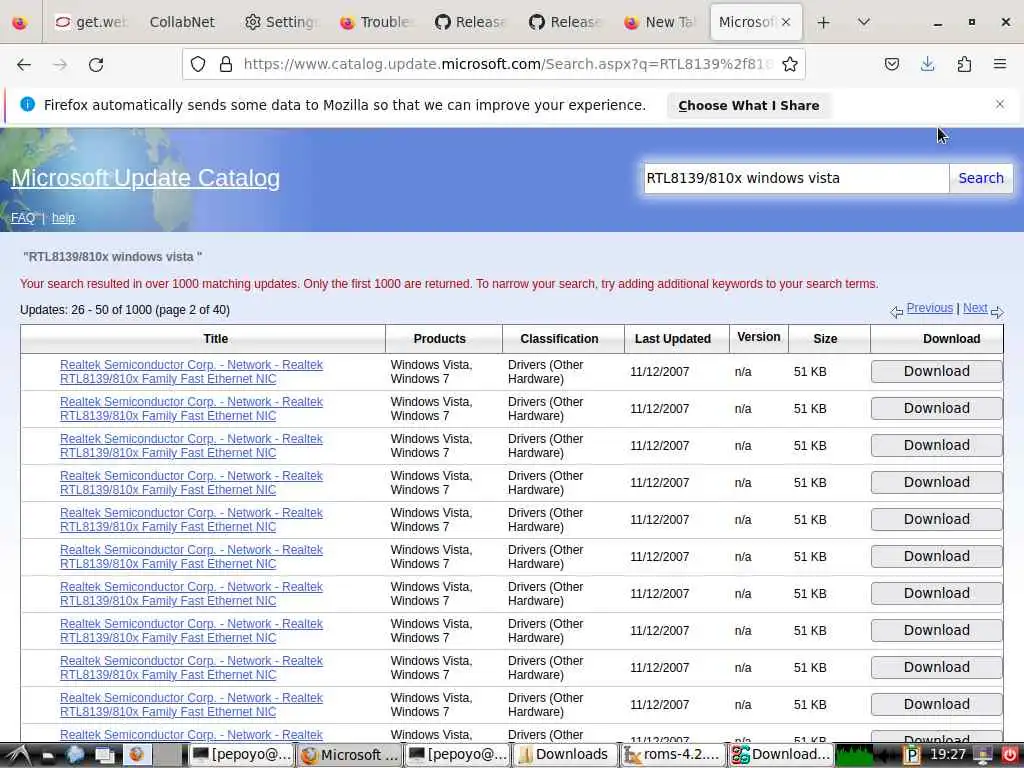The image size is (1024, 768).
Task: Switch to the Settings tab
Action: [x=281, y=22]
